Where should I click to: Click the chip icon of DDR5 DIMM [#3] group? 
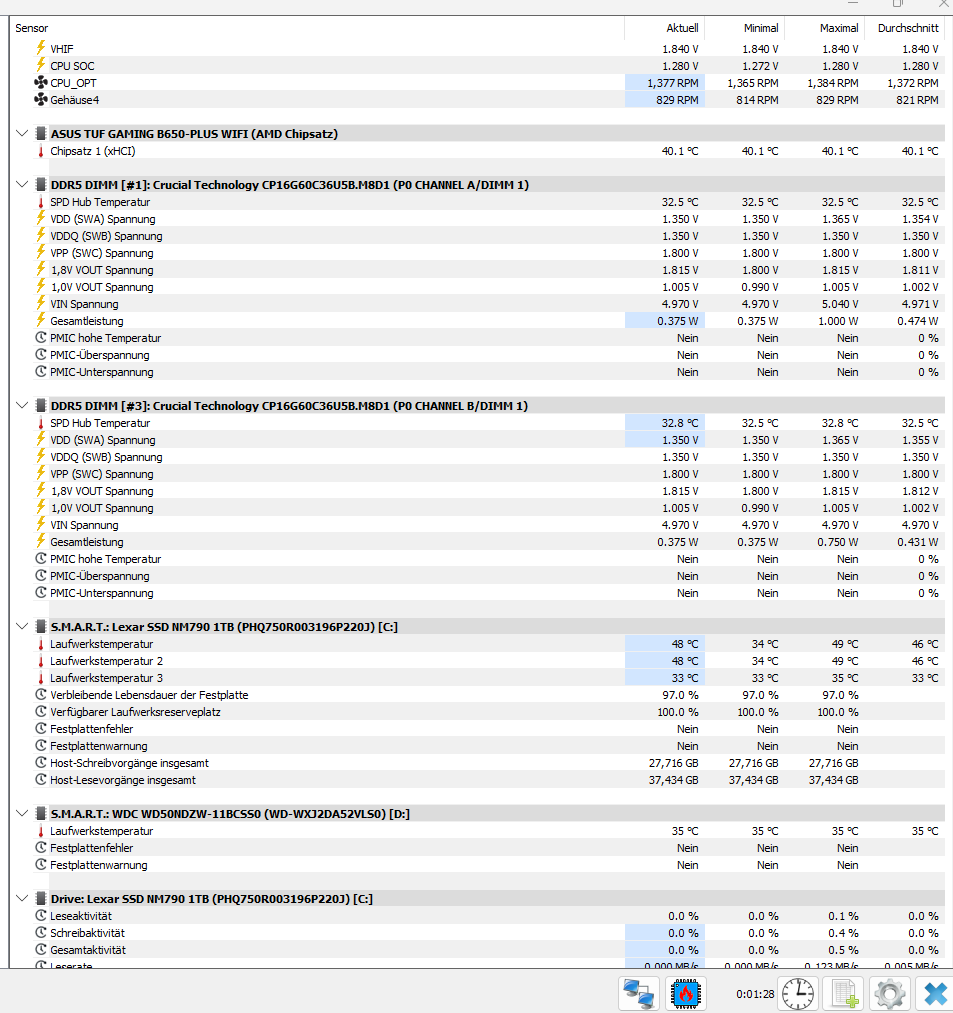(41, 406)
